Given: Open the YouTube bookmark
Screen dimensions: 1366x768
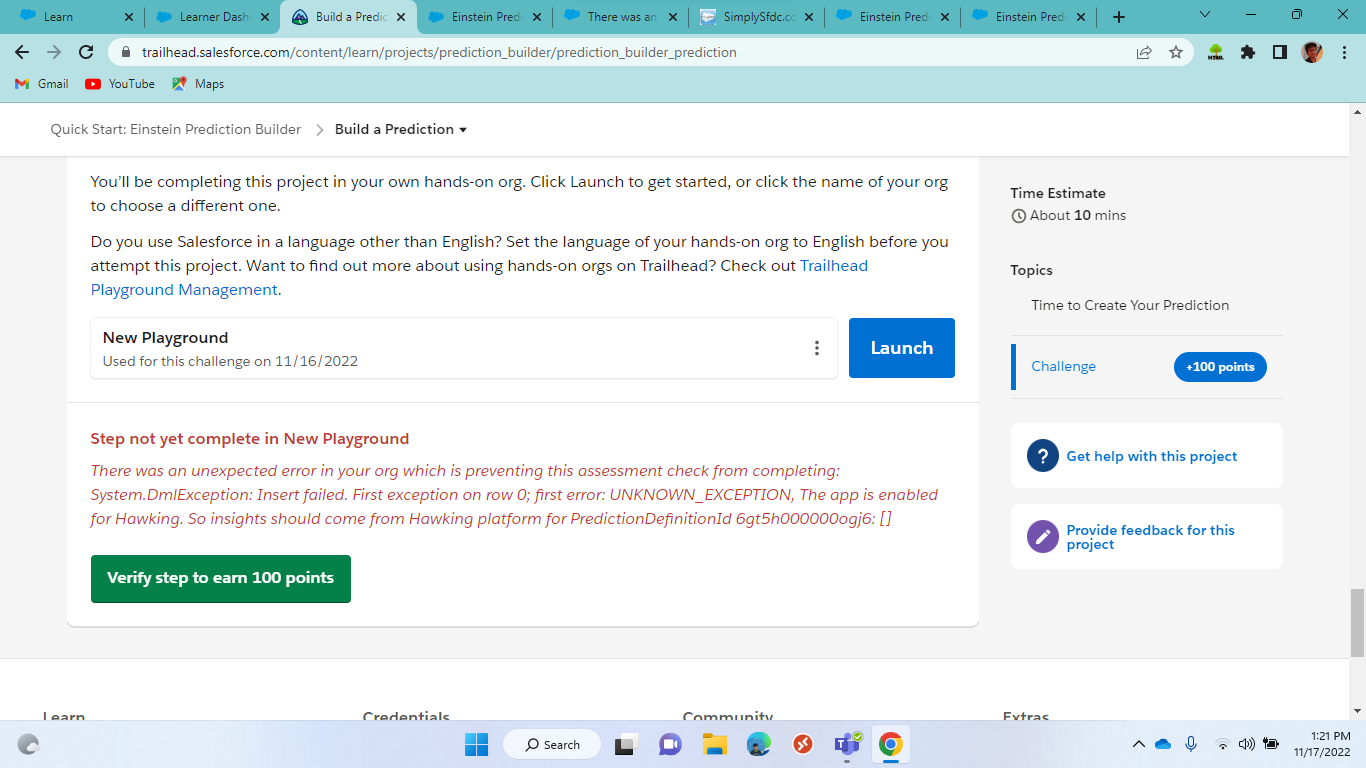Looking at the screenshot, I should point(120,84).
